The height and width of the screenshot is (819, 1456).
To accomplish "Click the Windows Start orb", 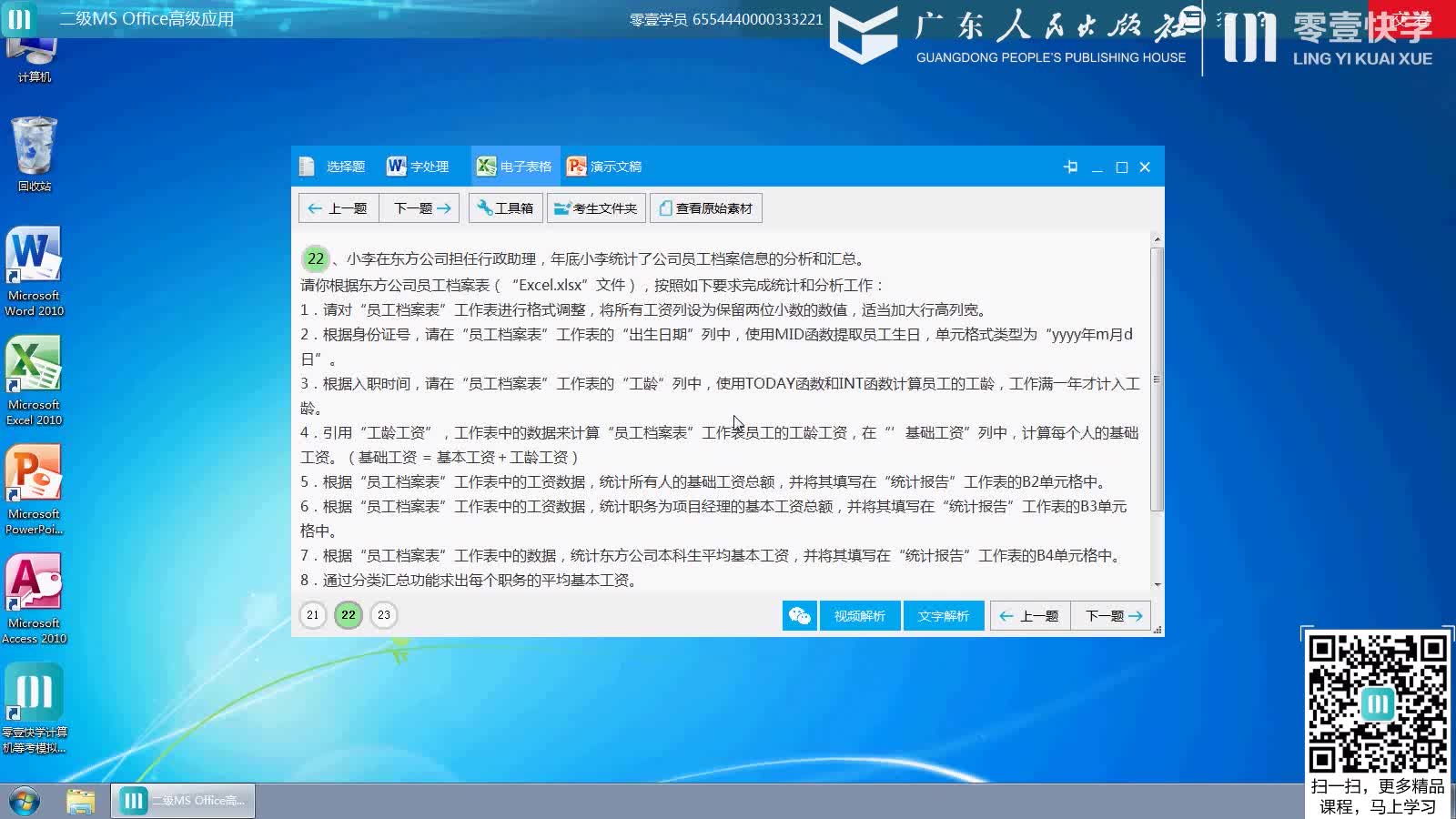I will pos(25,801).
